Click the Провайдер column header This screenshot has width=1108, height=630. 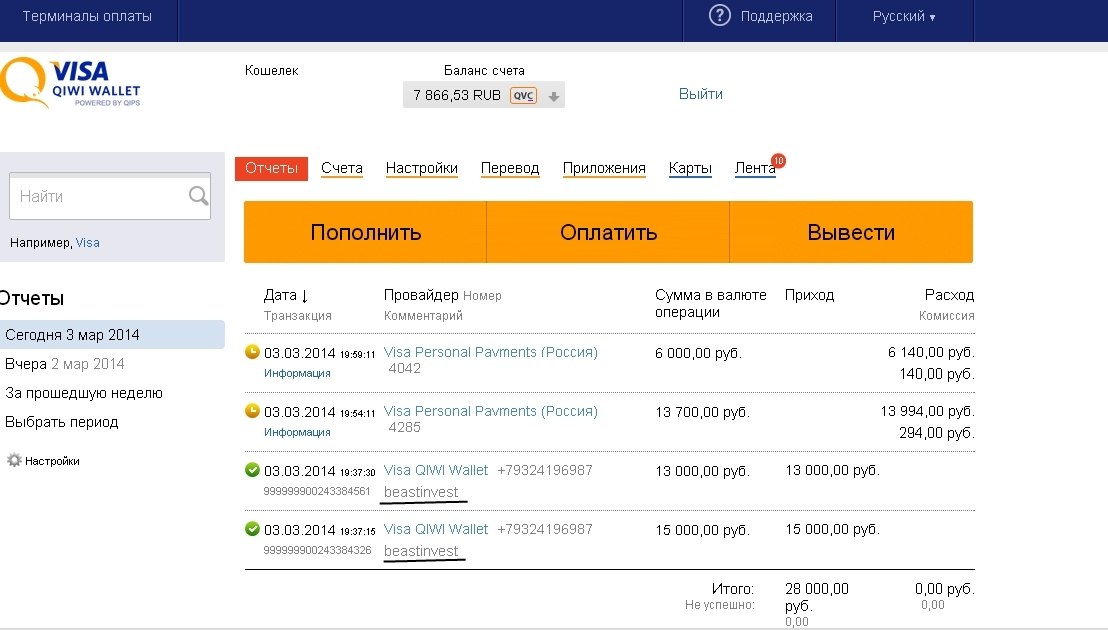(x=422, y=295)
